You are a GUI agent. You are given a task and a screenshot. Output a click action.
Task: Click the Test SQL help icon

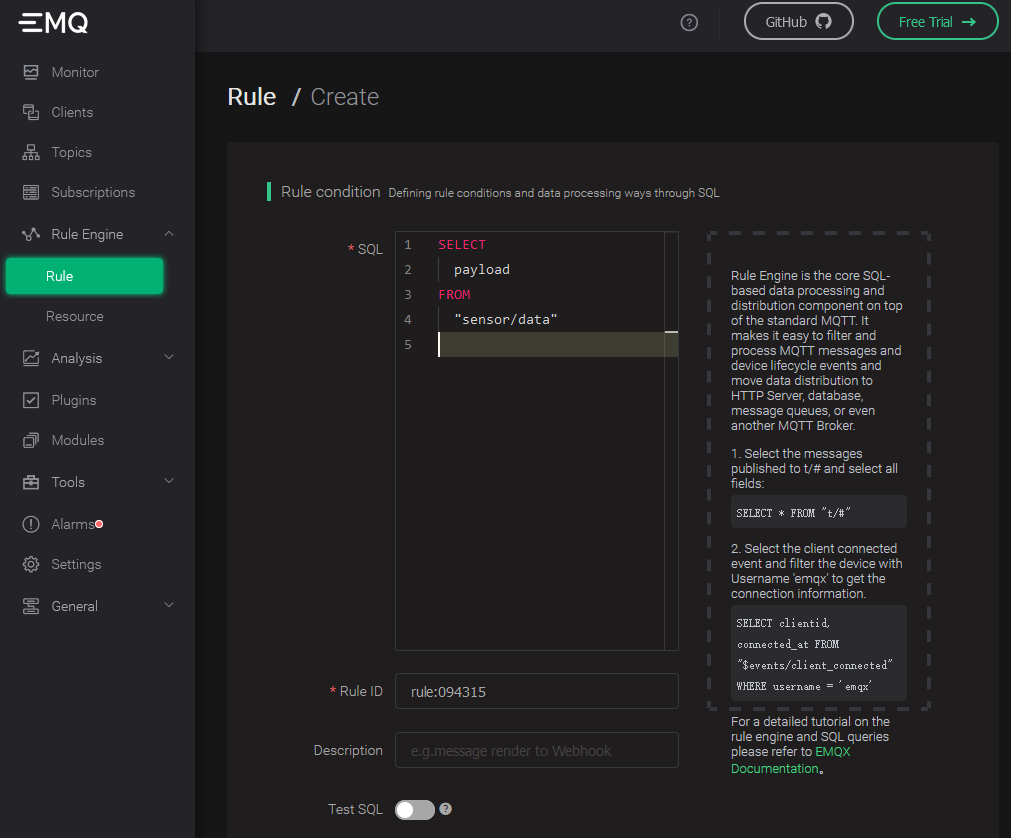tap(445, 809)
